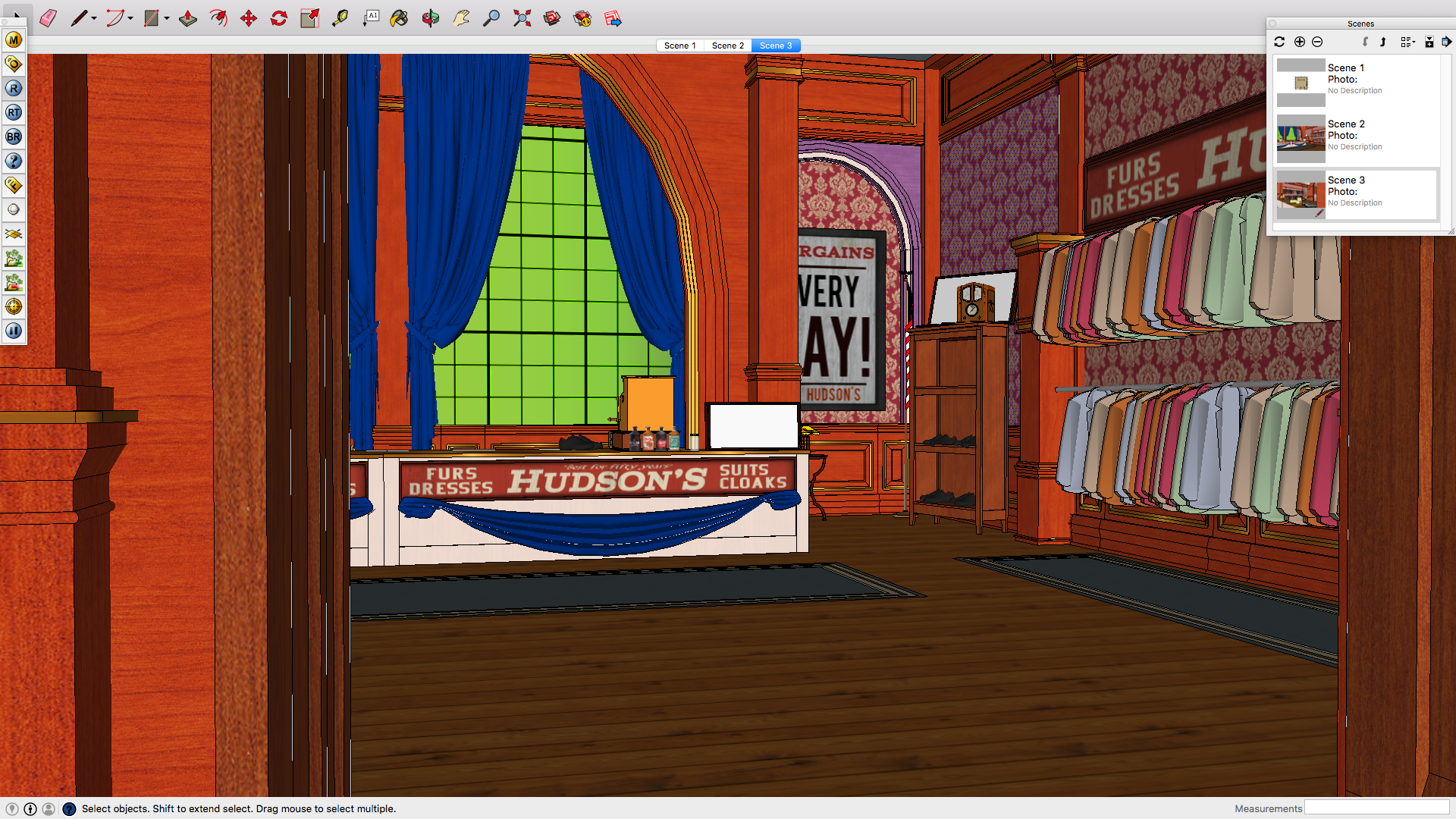Viewport: 1456px width, 819px height.
Task: Select the Offset tool
Action: (218, 18)
